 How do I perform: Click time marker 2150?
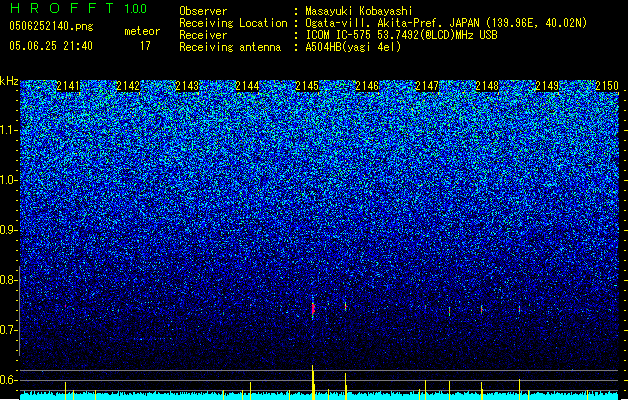(607, 85)
